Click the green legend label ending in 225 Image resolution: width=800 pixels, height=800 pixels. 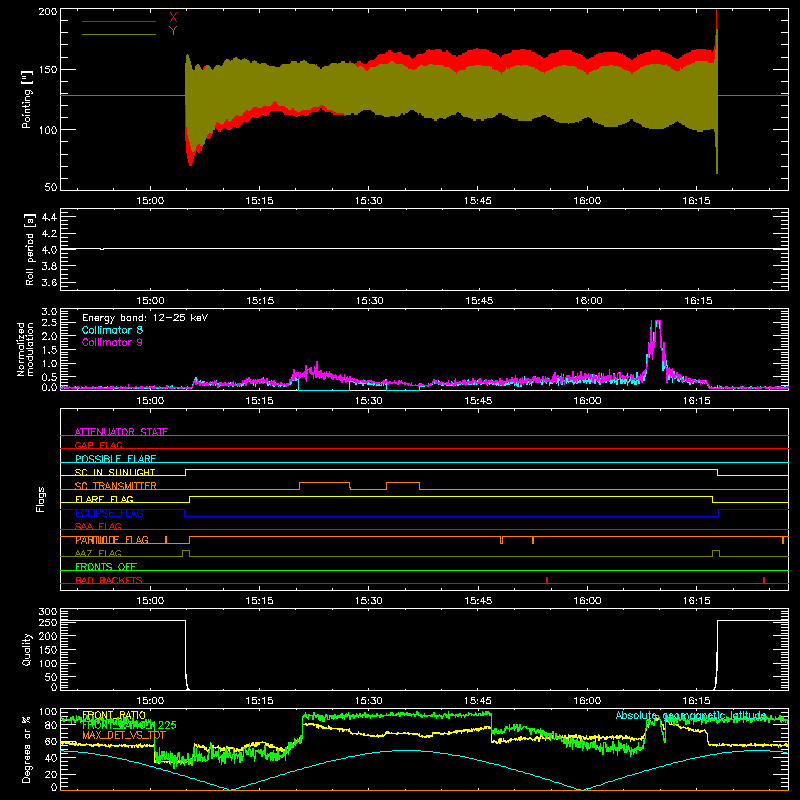[x=129, y=725]
